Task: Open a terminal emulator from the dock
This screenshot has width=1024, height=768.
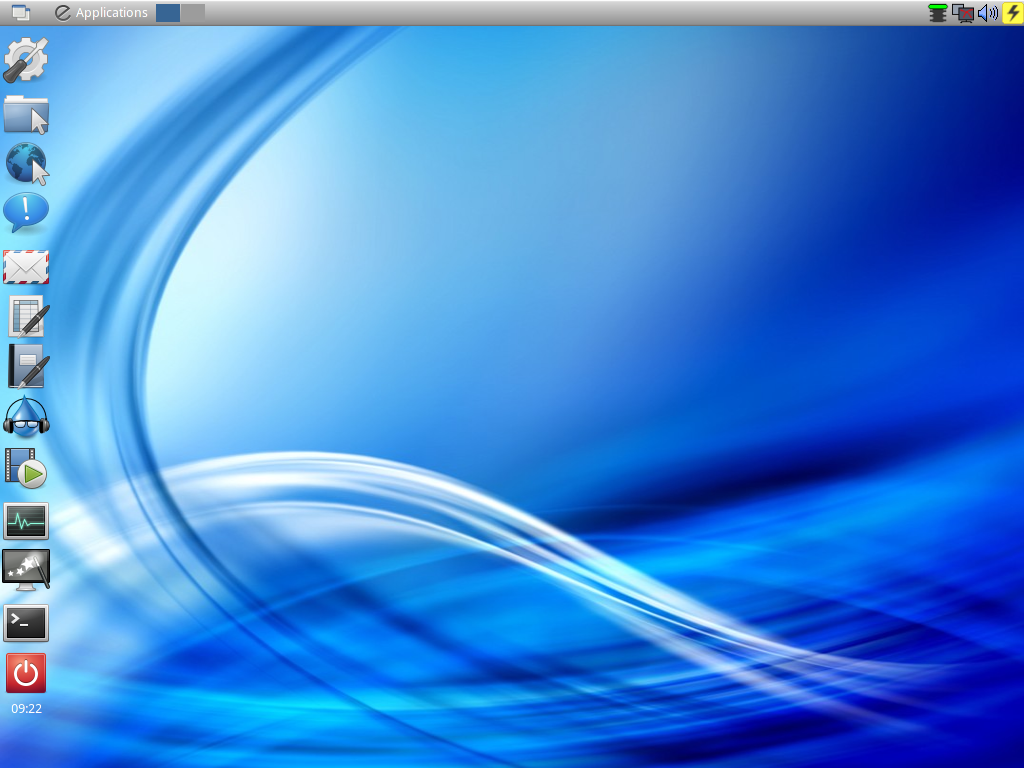Action: point(26,622)
